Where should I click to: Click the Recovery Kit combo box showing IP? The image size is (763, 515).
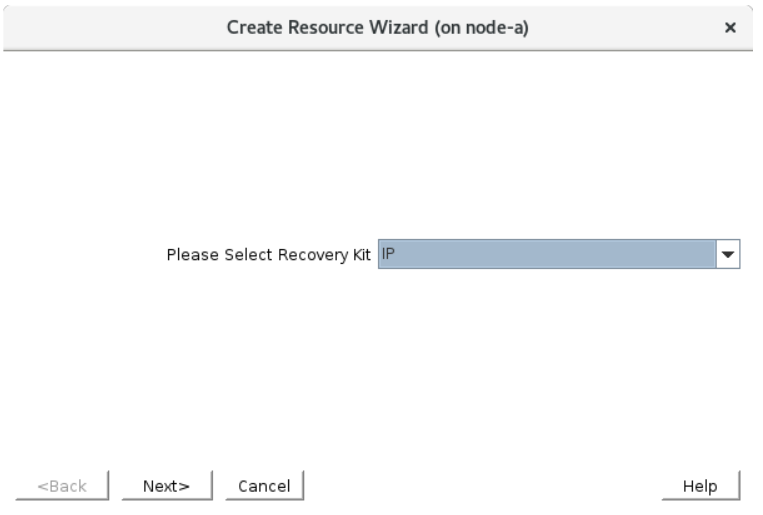pyautogui.click(x=547, y=255)
